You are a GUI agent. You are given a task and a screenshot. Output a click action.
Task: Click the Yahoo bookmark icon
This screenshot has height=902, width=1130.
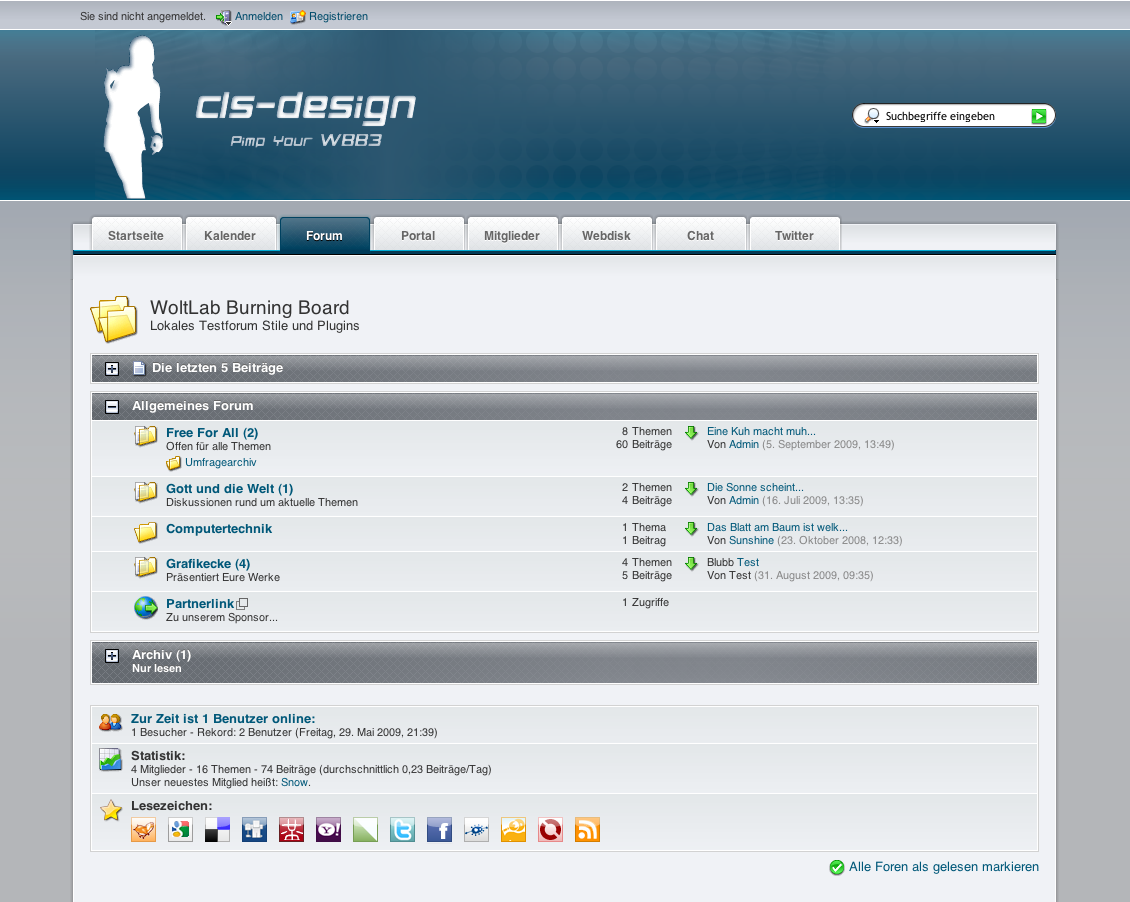tap(328, 830)
